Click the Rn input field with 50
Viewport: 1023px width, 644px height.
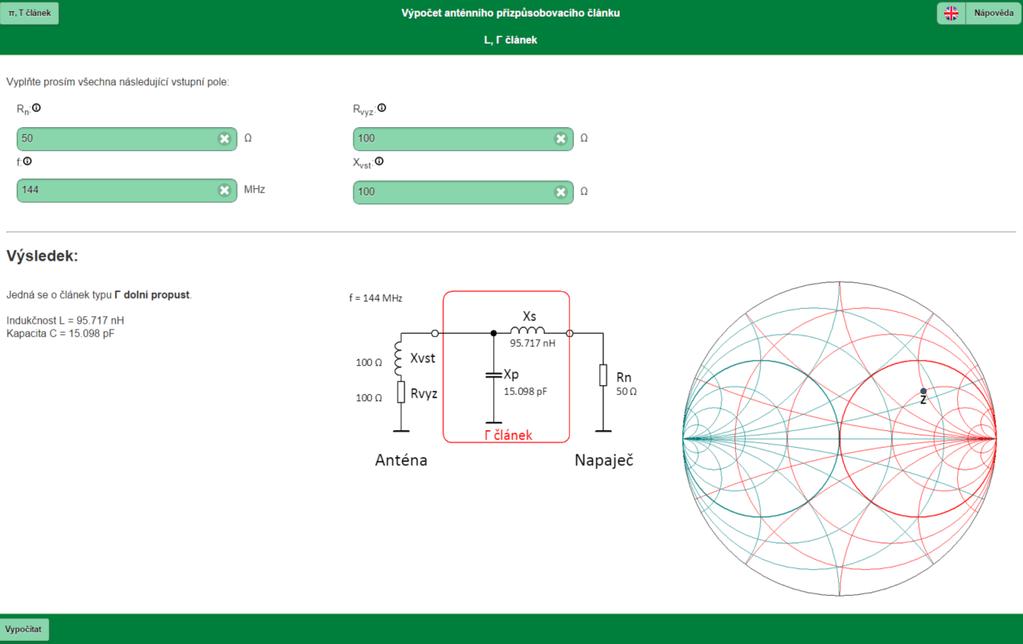[x=127, y=138]
